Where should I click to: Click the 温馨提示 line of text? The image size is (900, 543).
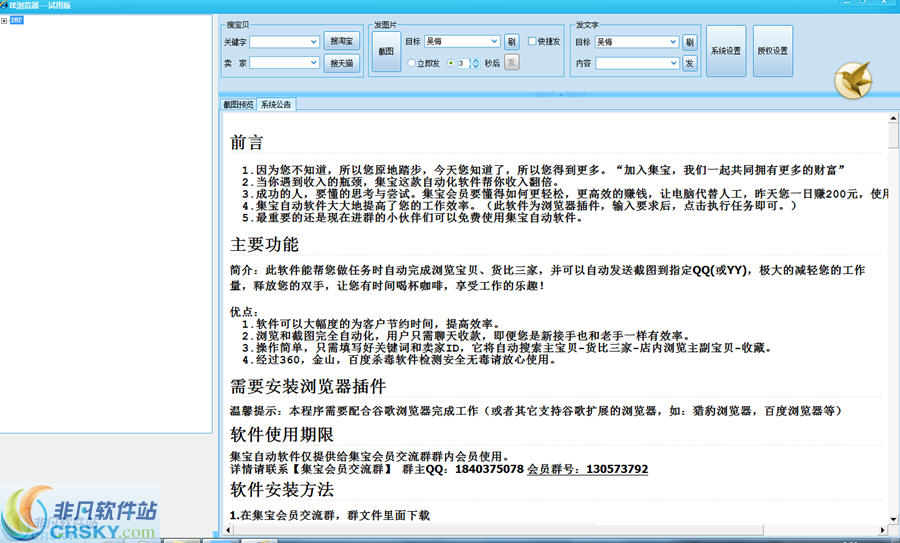coord(536,411)
